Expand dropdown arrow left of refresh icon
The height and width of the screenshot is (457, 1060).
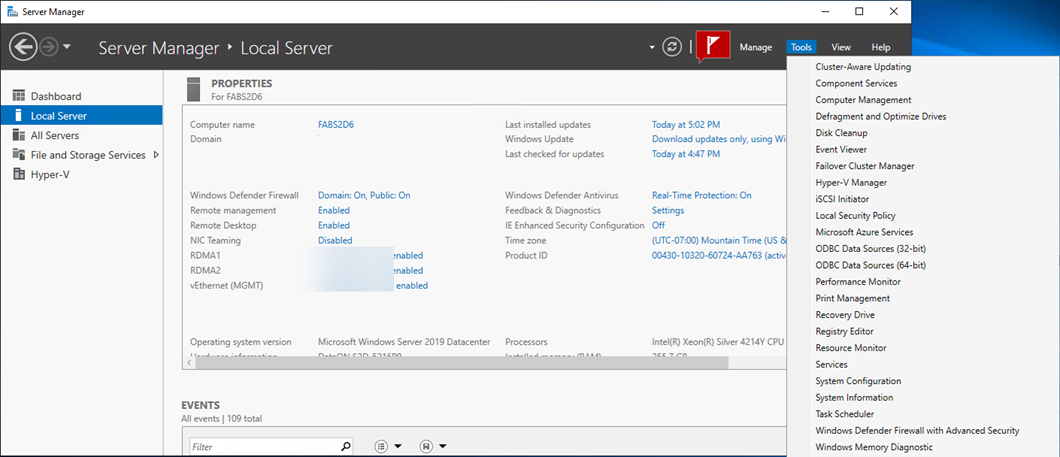pyautogui.click(x=652, y=47)
